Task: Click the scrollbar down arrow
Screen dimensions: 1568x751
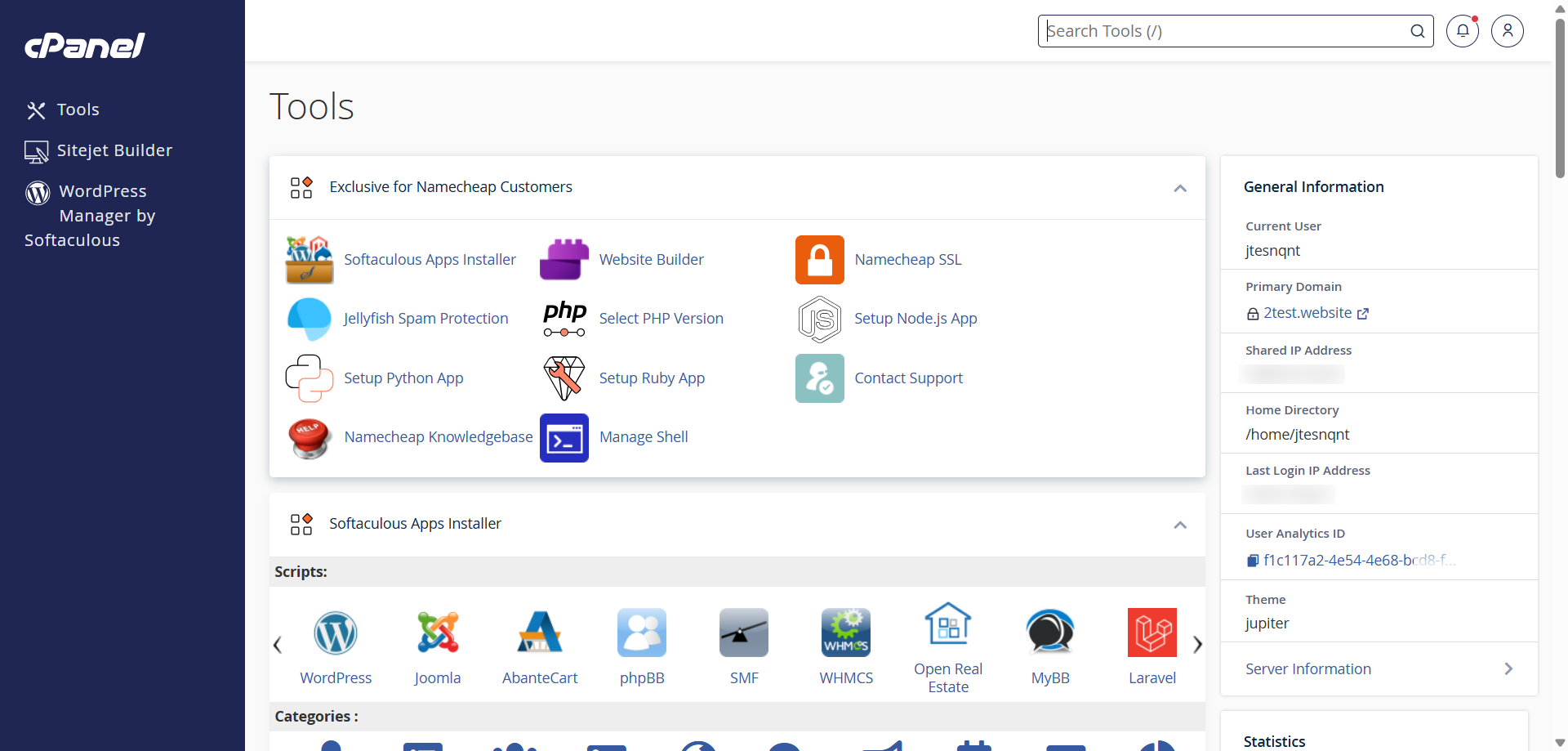Action: click(1560, 743)
